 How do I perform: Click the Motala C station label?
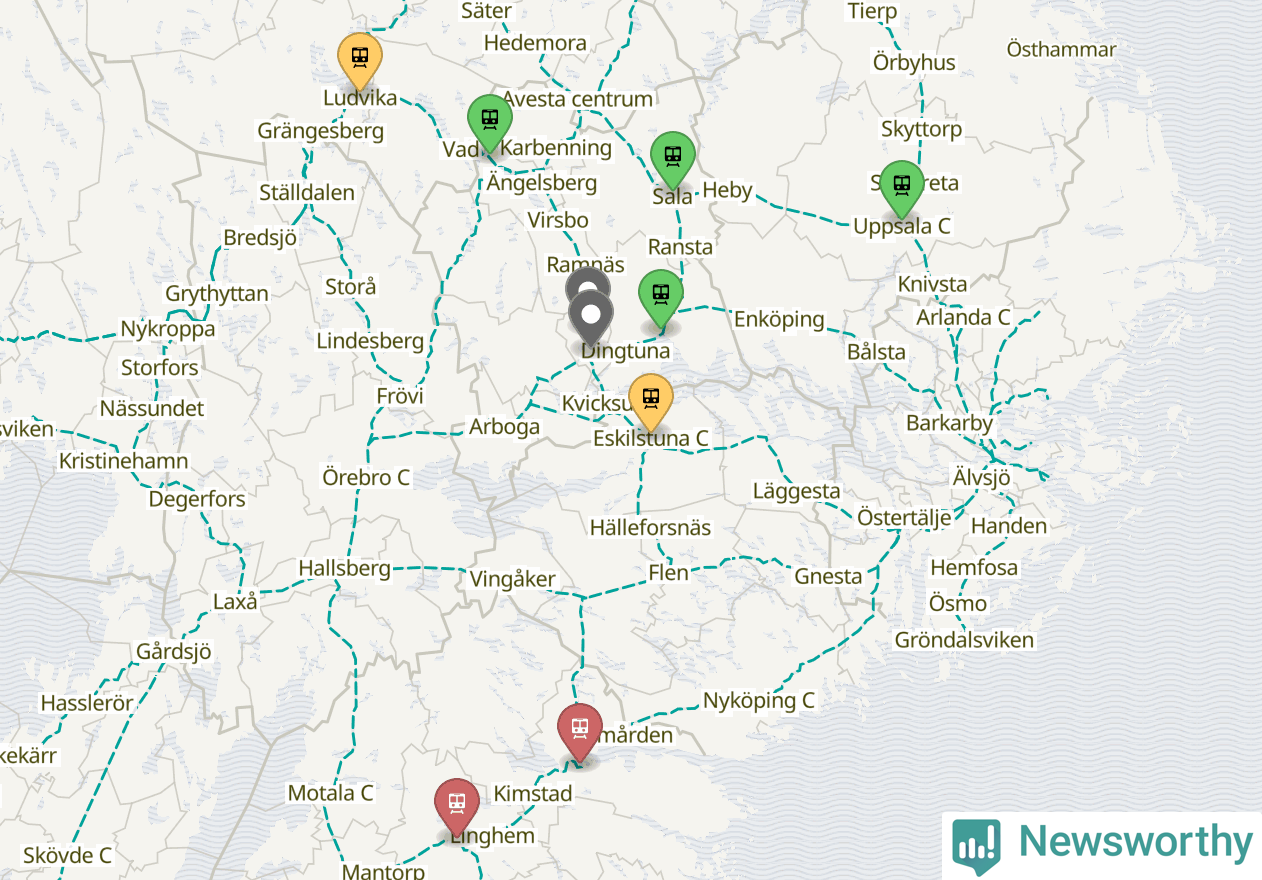[330, 793]
